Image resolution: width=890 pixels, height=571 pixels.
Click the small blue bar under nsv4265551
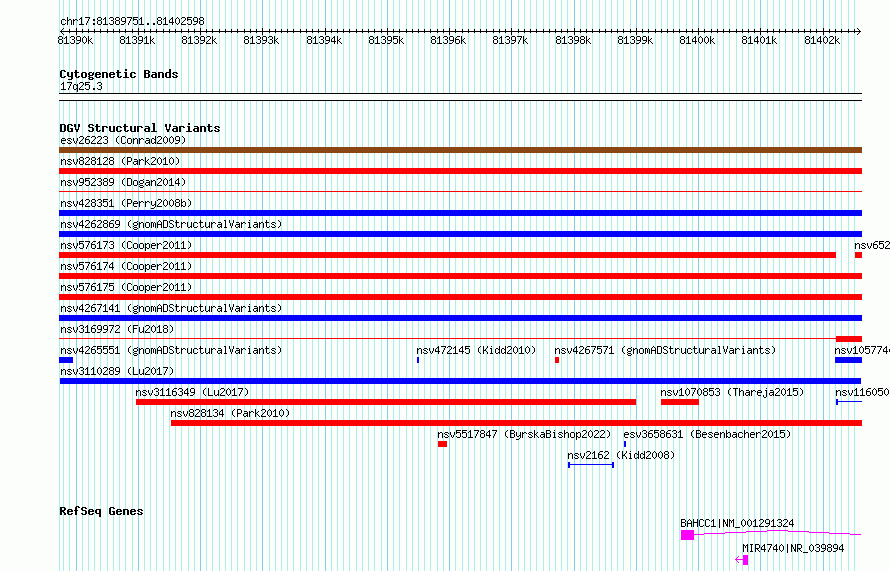point(66,360)
